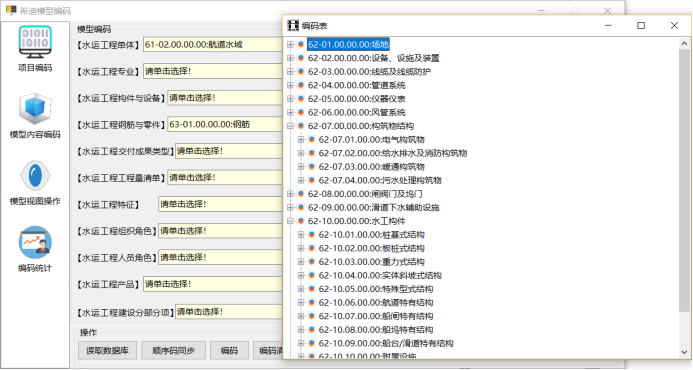Collapse the 62-07.00.00.00:构筑物结构 node
Screen dimensions: 693x370
(x=290, y=126)
